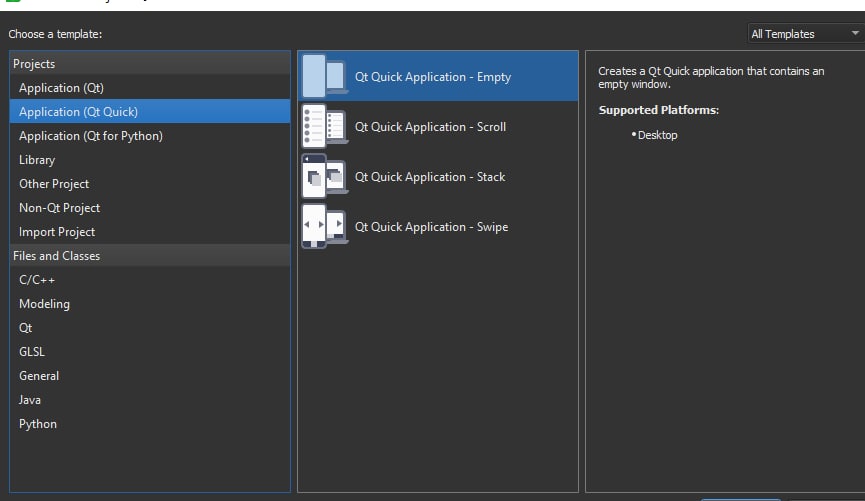
Task: Click the 'Choose a template:' label
Action: [x=55, y=34]
